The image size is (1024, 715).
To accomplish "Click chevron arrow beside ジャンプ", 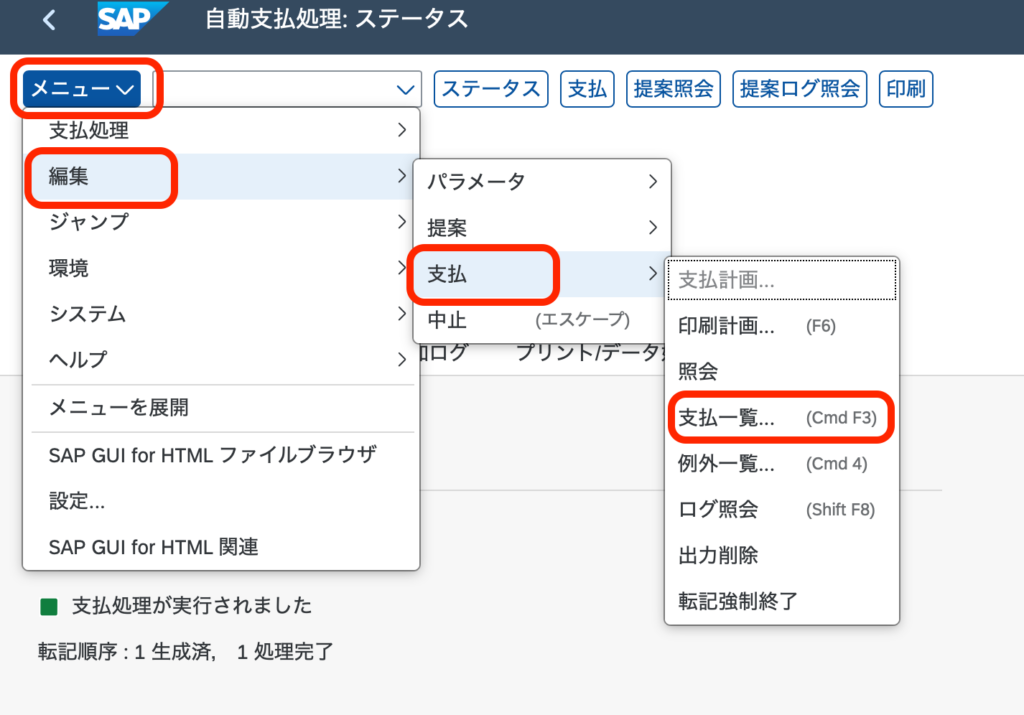I will point(402,222).
